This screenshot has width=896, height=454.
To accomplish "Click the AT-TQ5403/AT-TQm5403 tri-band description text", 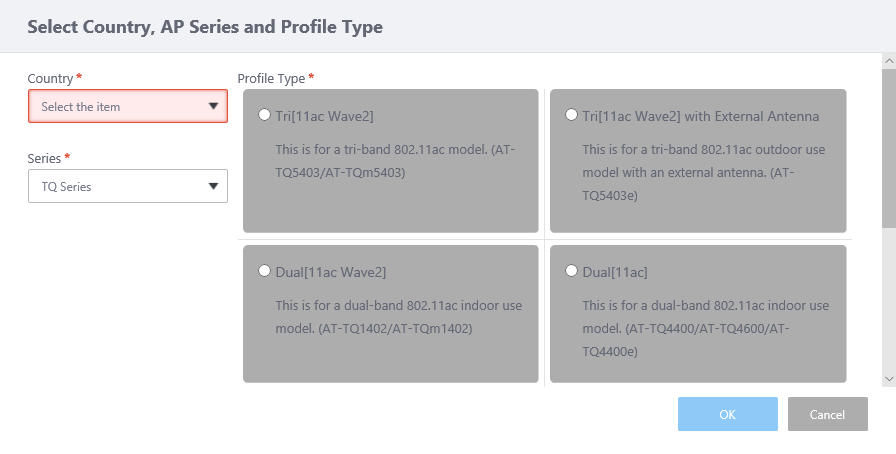I will tap(396, 161).
